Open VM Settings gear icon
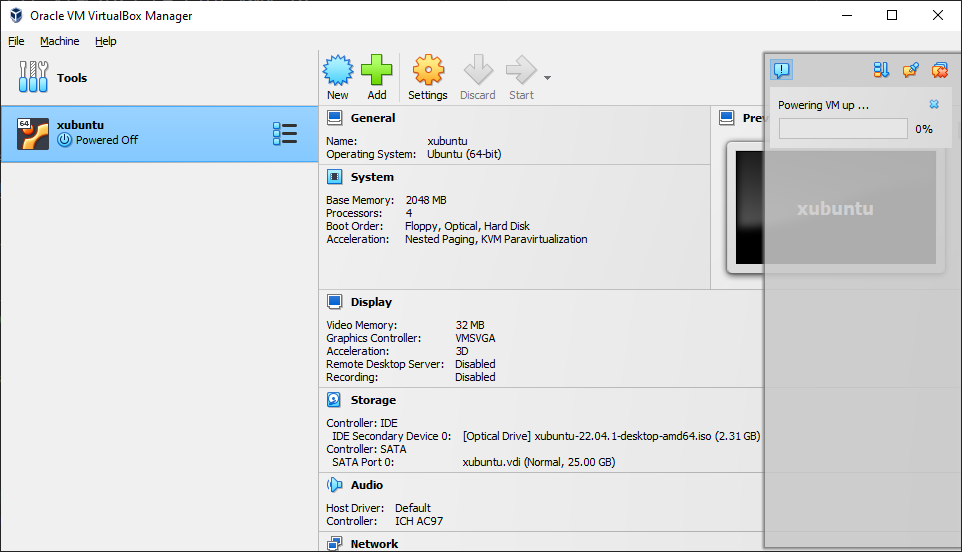962x552 pixels. (x=428, y=70)
